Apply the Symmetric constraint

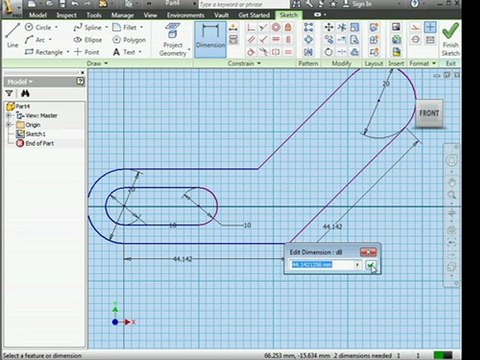(x=276, y=52)
